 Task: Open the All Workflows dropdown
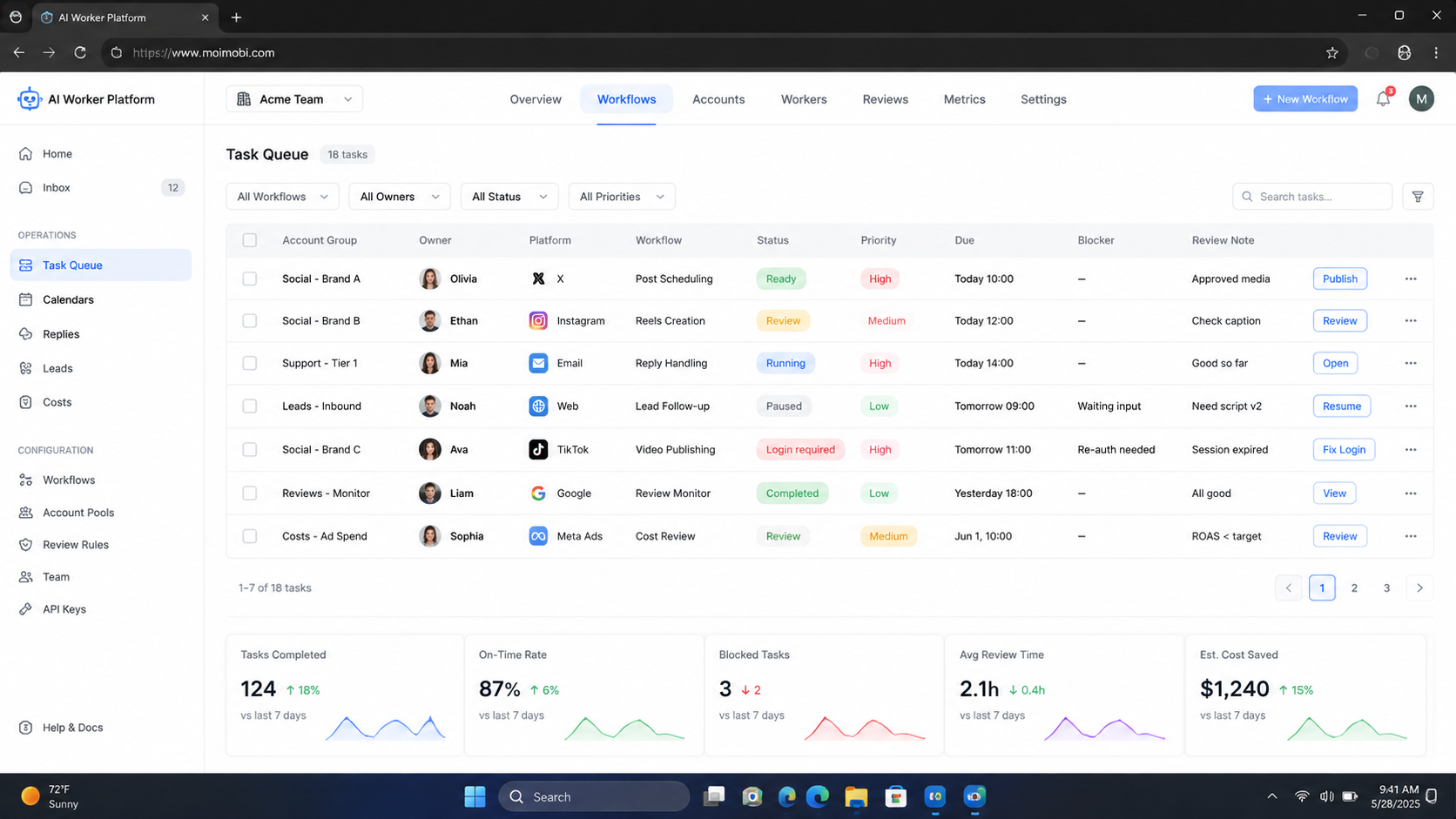point(282,197)
